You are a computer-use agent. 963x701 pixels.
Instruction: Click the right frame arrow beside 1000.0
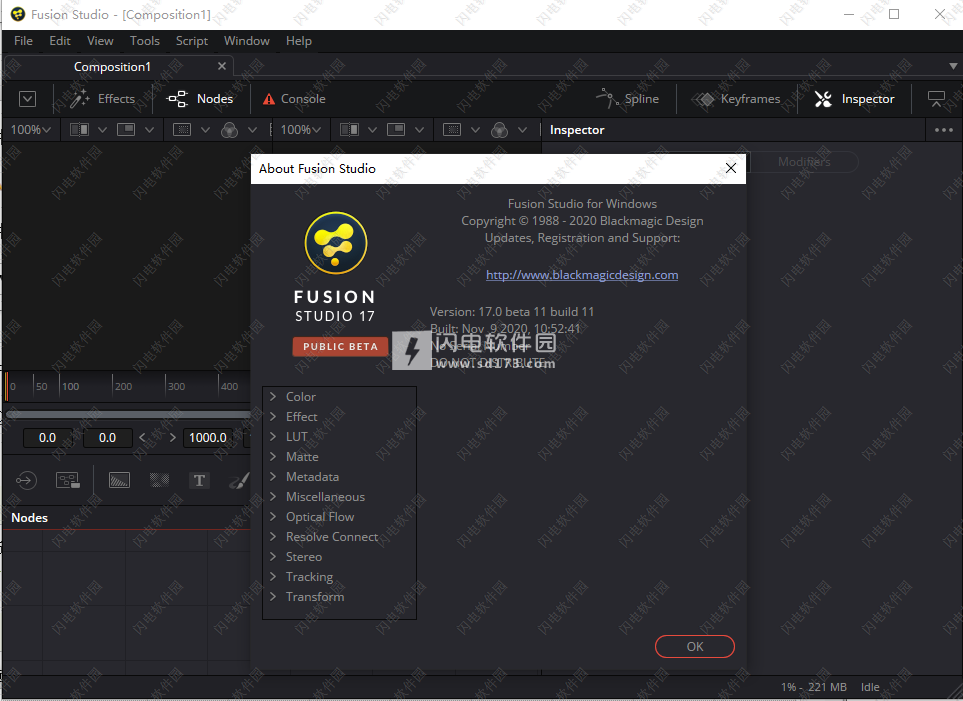tap(173, 437)
